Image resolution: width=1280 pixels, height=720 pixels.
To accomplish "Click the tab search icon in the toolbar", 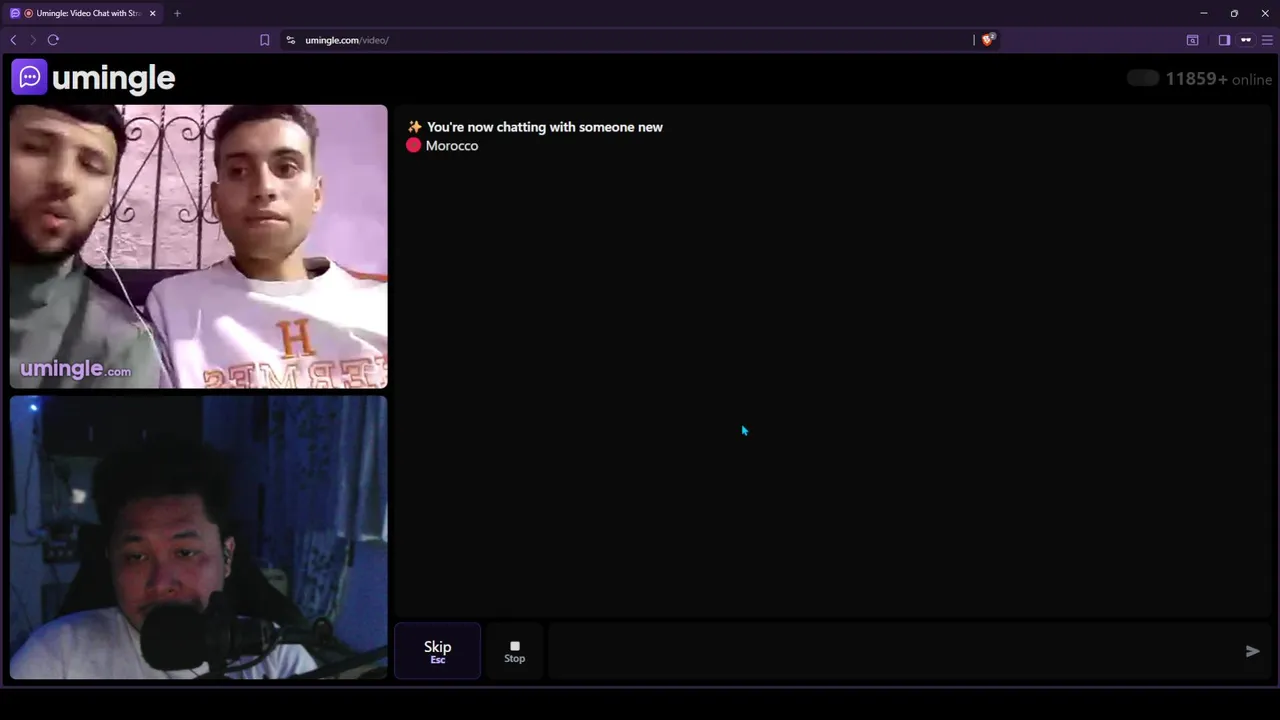I will (x=1192, y=40).
